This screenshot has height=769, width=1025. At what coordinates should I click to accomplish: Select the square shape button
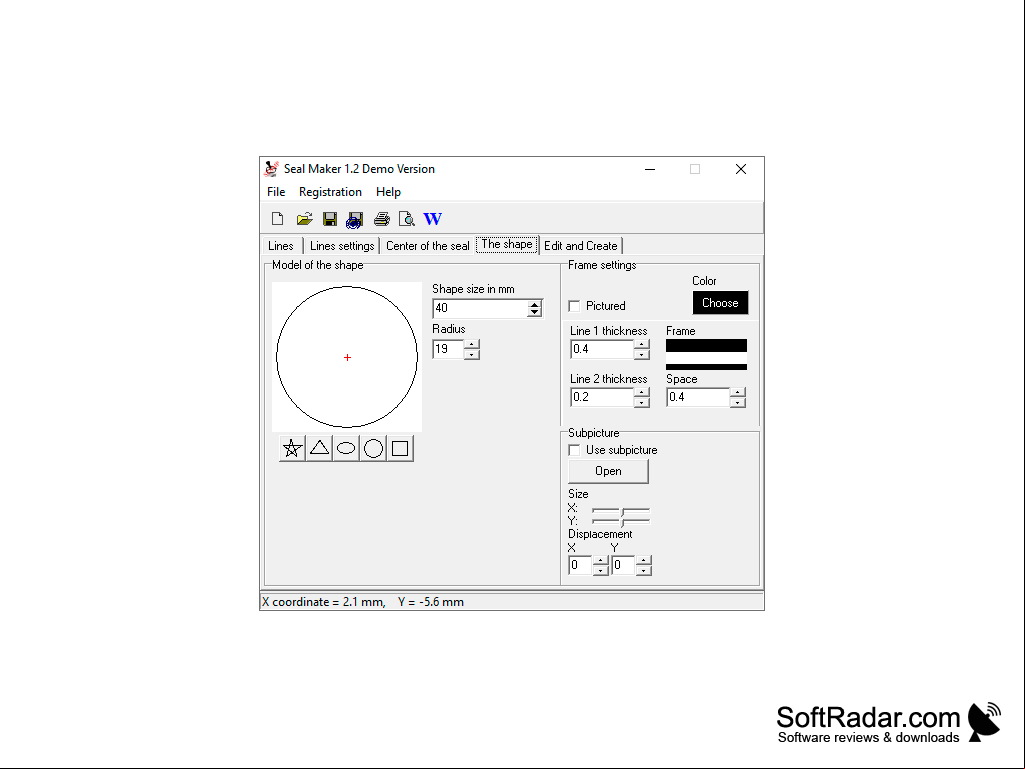tap(400, 449)
